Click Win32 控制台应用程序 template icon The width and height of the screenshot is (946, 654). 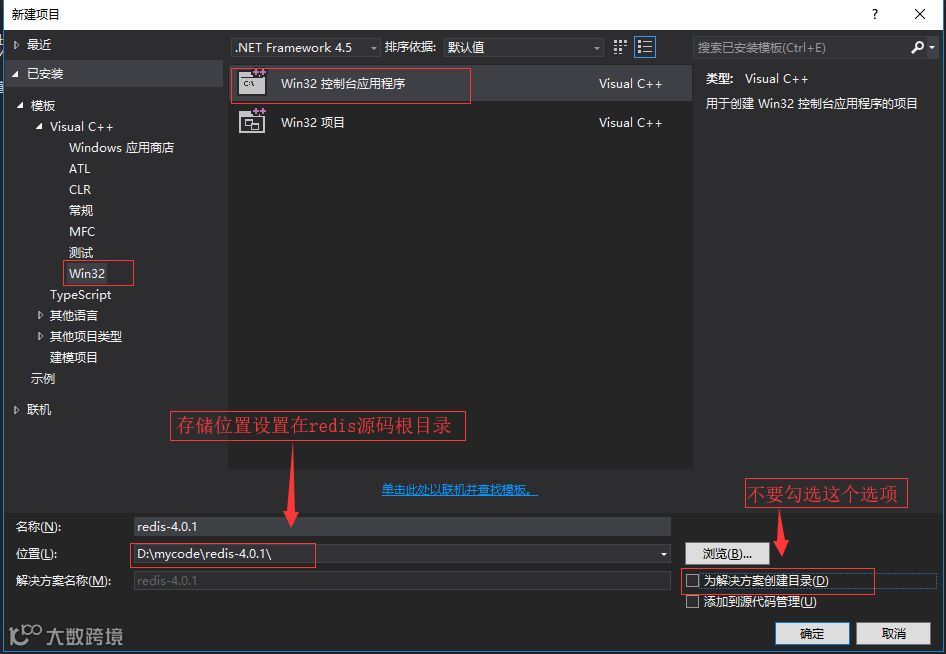pos(252,82)
